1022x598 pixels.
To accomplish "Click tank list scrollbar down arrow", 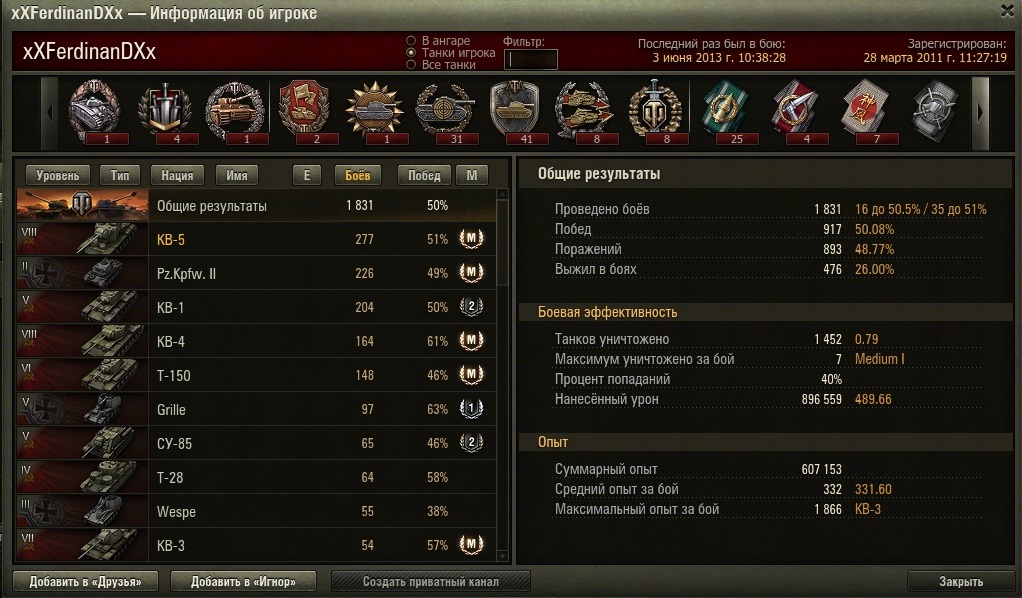I will pyautogui.click(x=502, y=556).
